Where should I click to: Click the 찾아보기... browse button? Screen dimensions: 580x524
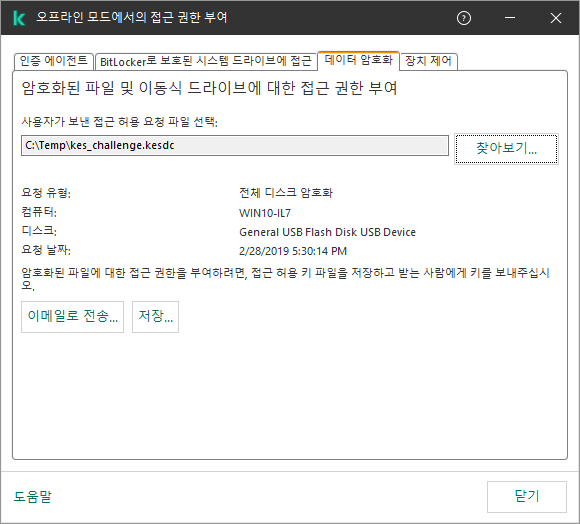coord(506,149)
